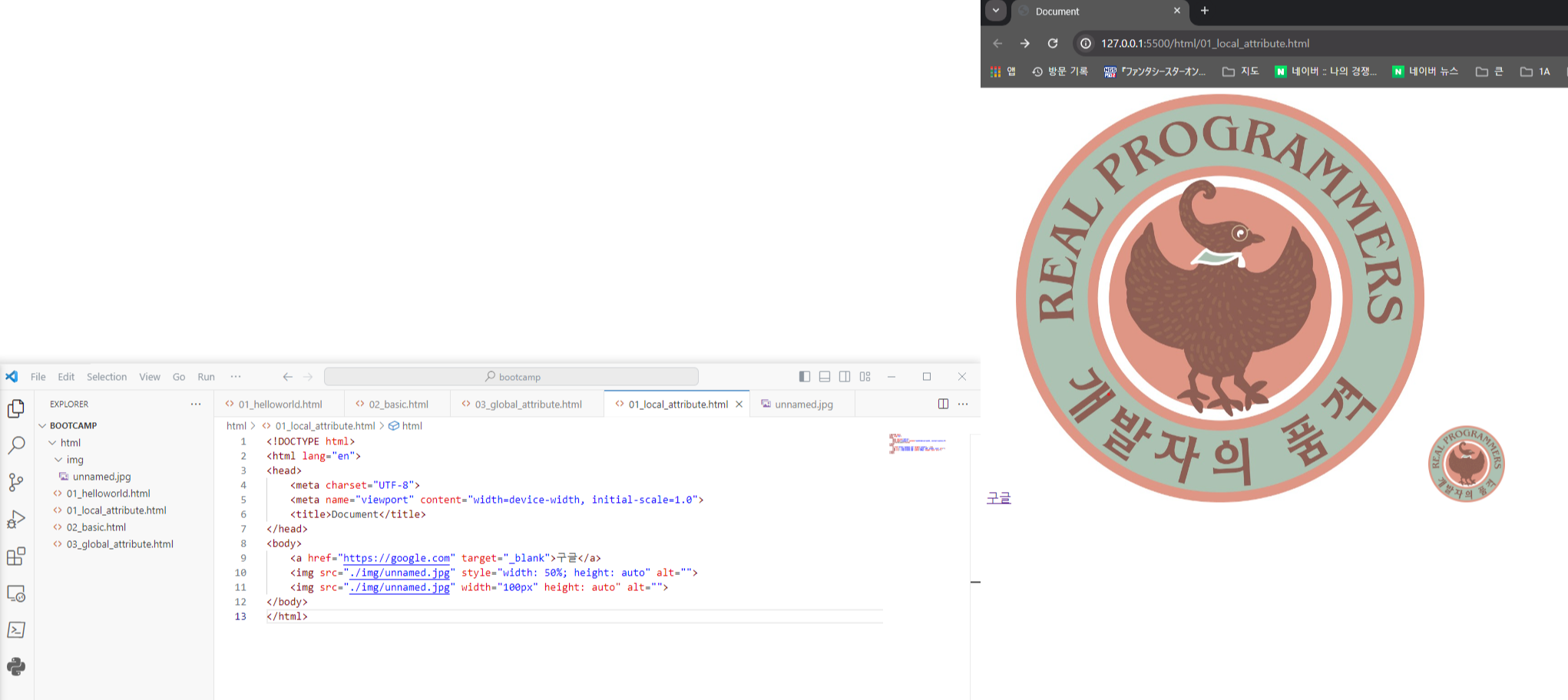Click the large Real Programmers logo image

tap(1220, 299)
